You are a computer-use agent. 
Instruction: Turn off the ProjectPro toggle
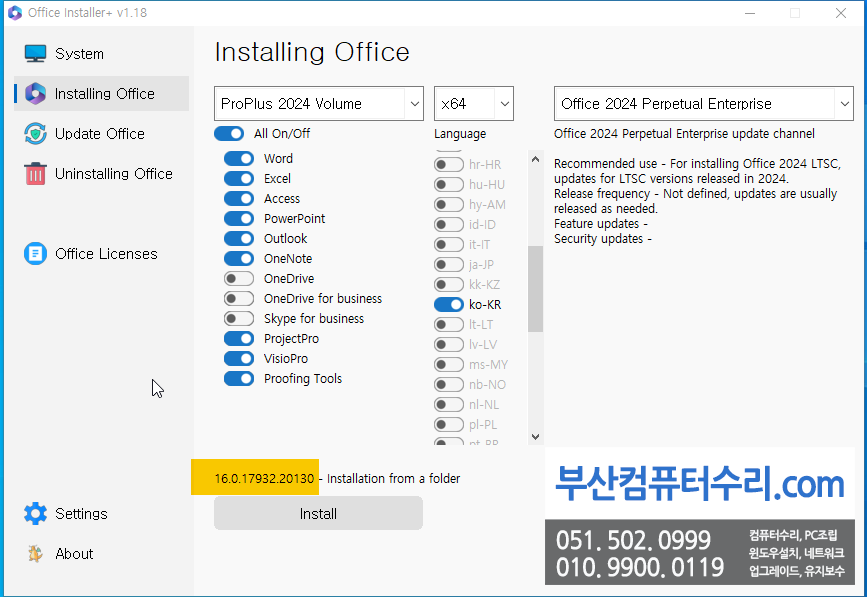point(239,338)
